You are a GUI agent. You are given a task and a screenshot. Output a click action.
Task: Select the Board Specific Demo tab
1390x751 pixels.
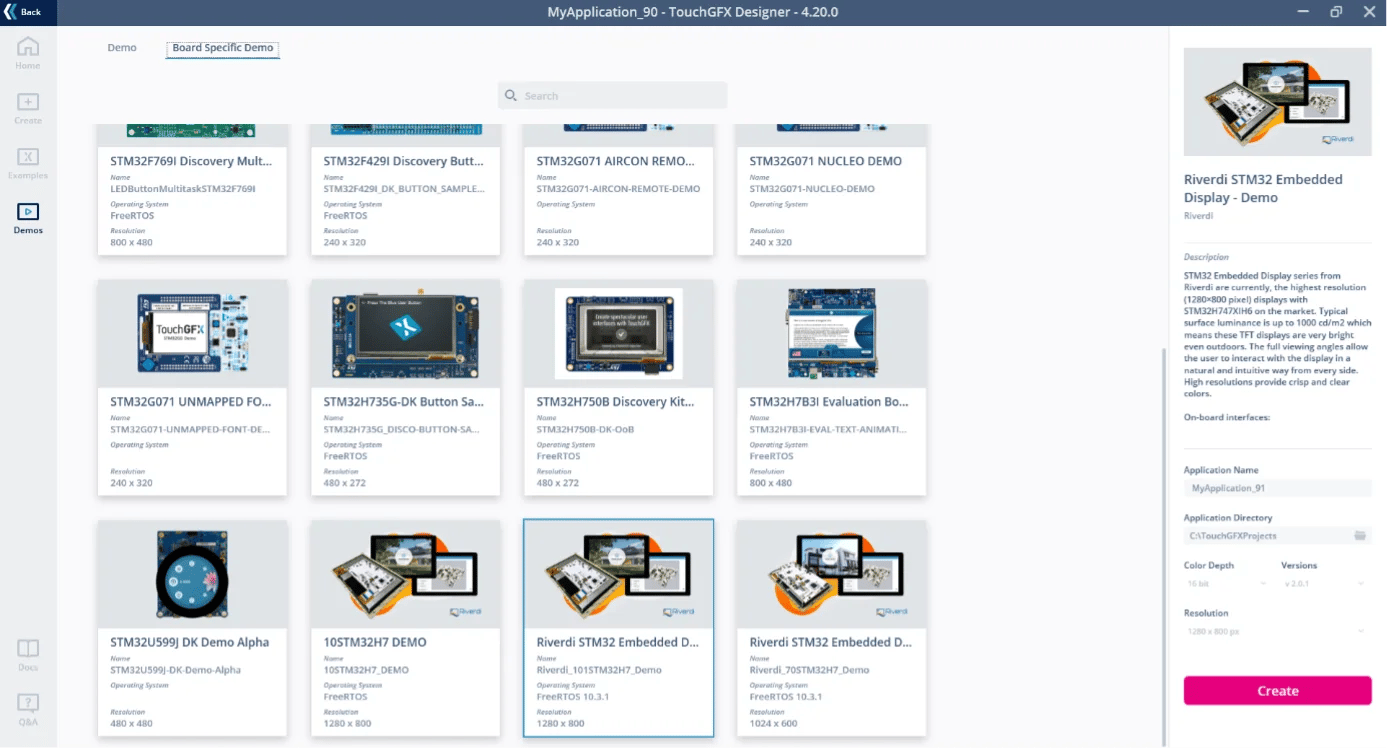pyautogui.click(x=223, y=48)
